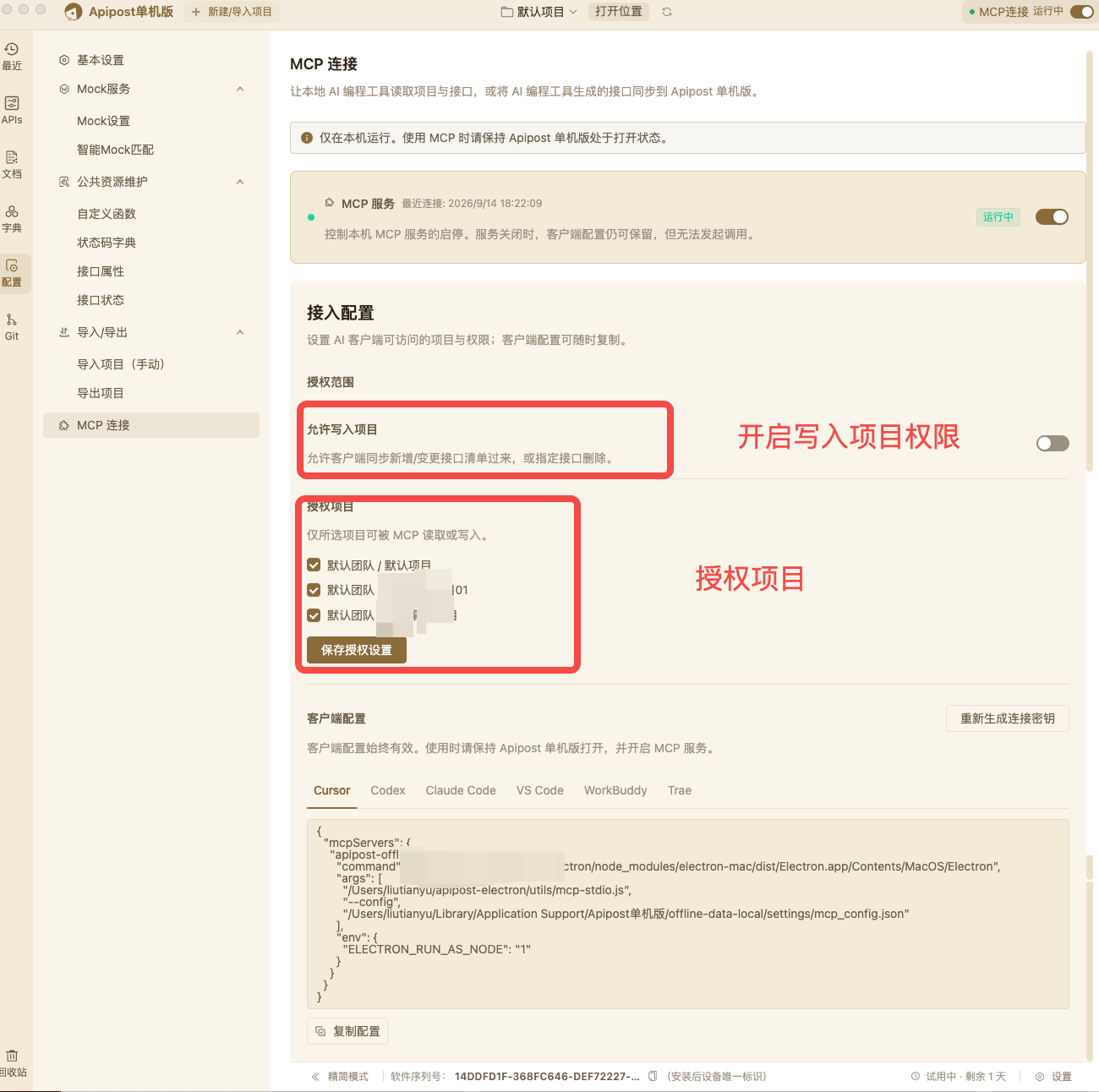Click the 设置 gear icon in status bar

click(1040, 1076)
